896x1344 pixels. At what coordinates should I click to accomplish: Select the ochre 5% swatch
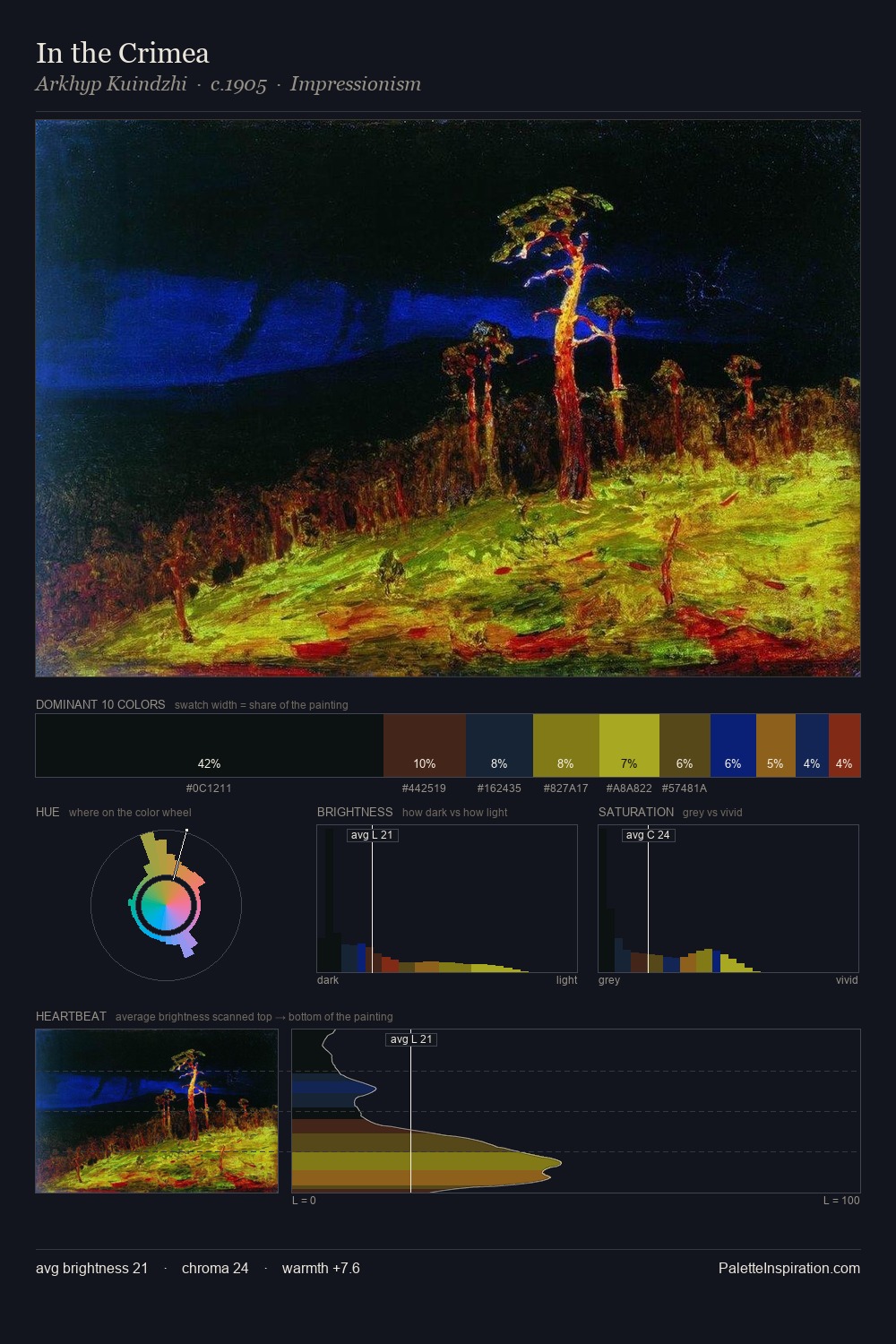point(776,745)
